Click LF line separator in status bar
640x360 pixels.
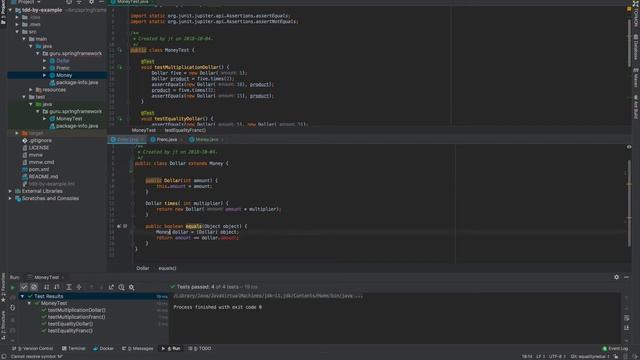click(x=540, y=357)
